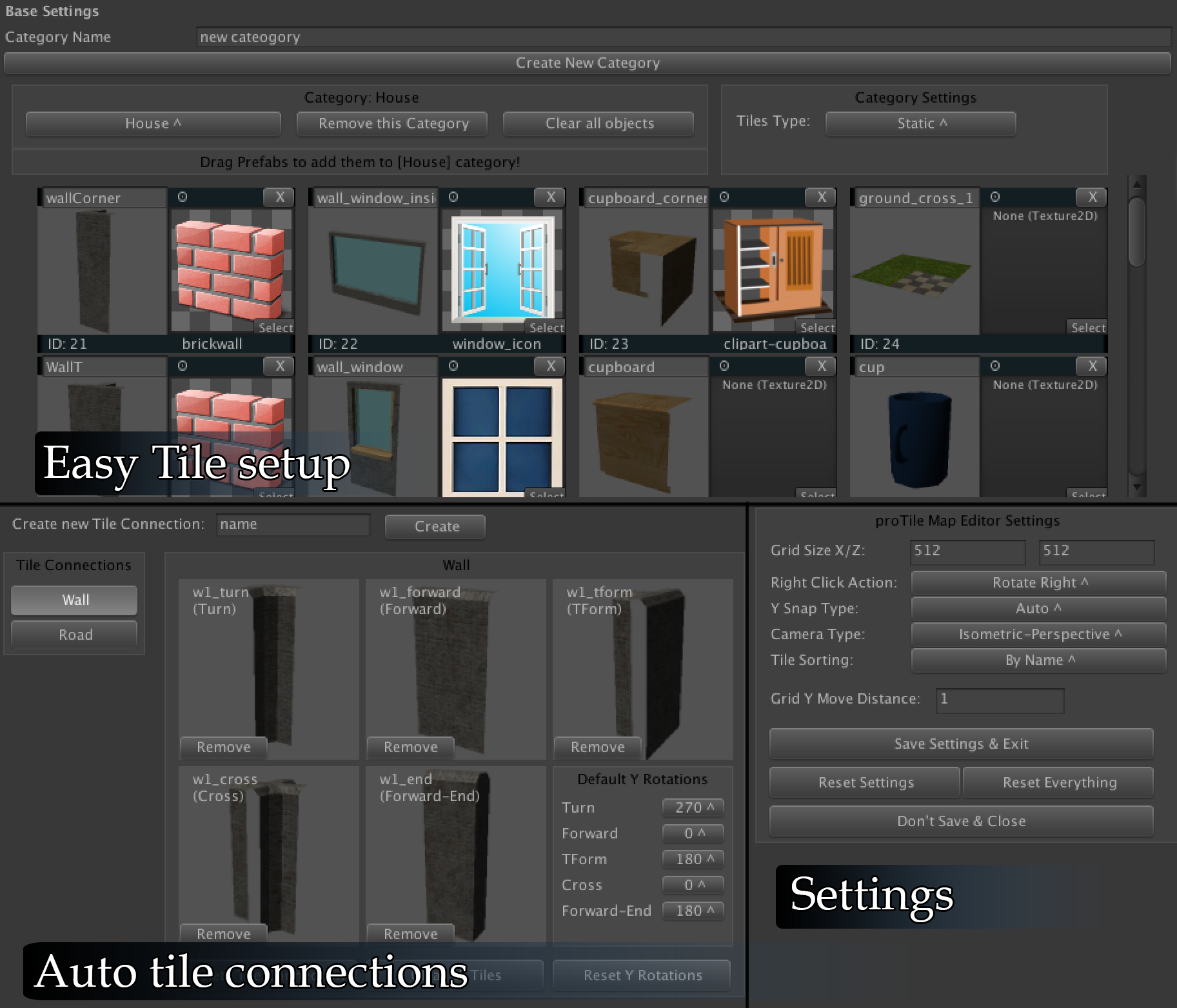This screenshot has width=1177, height=1008.
Task: Open the Tiles Type Static dropdown
Action: 920,124
